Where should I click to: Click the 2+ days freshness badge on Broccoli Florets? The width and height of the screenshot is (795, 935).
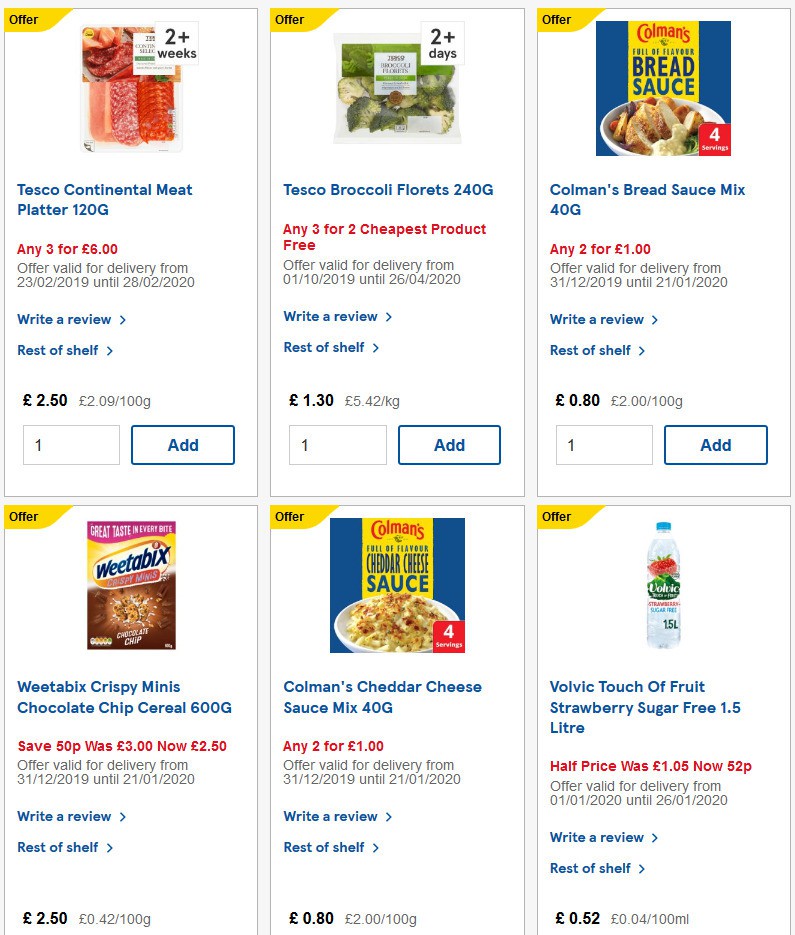[x=441, y=42]
